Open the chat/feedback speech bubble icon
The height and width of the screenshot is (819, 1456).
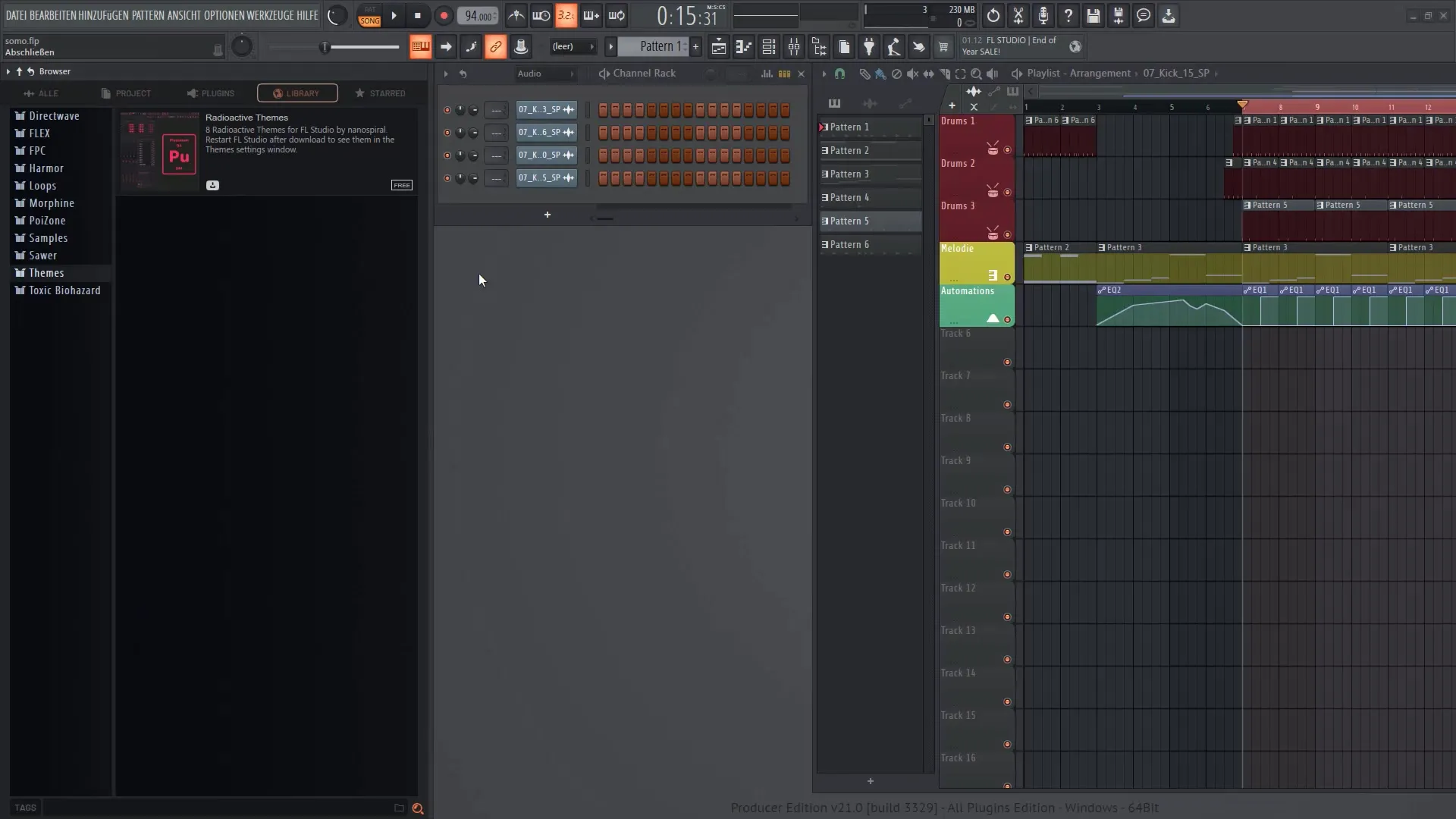pos(1144,16)
